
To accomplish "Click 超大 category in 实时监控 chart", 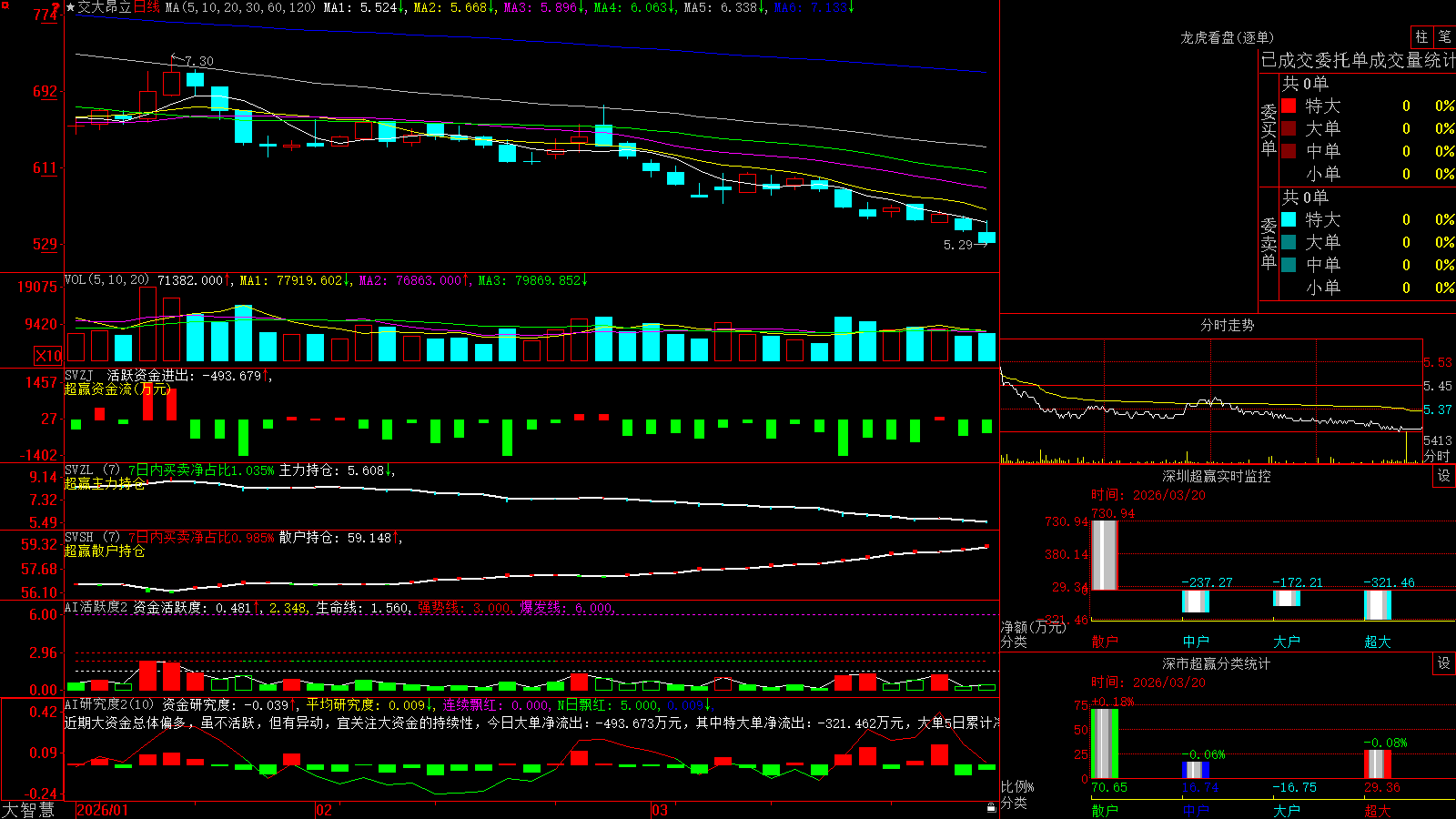I will coord(1378,642).
